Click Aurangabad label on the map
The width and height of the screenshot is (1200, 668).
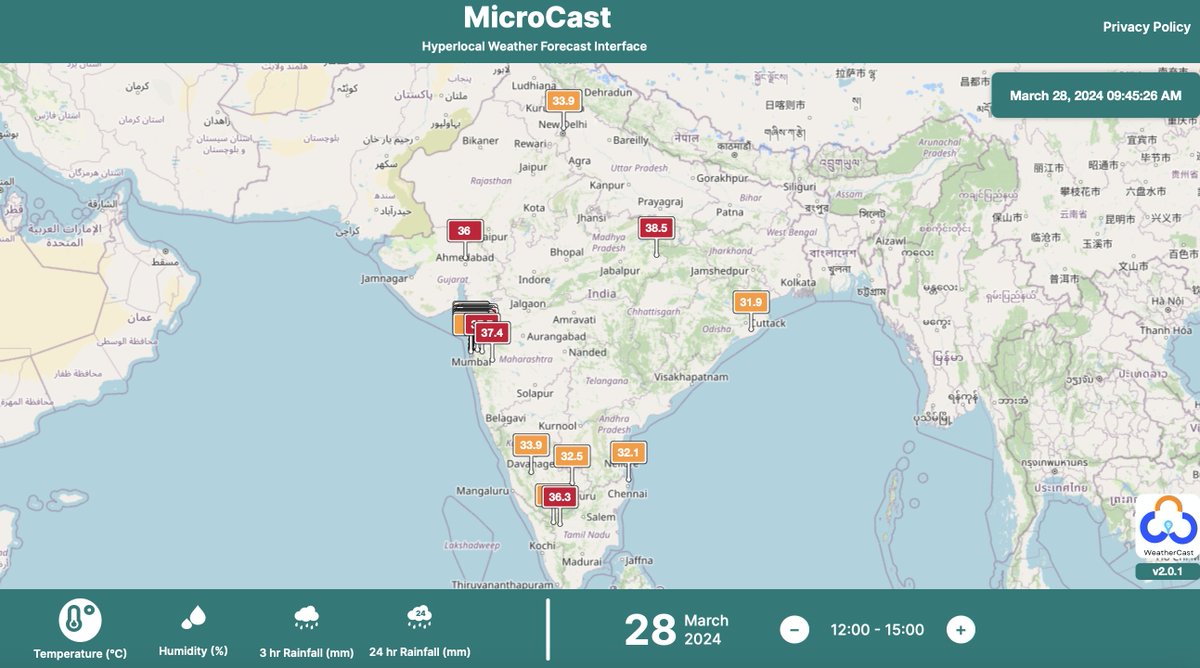coord(555,337)
